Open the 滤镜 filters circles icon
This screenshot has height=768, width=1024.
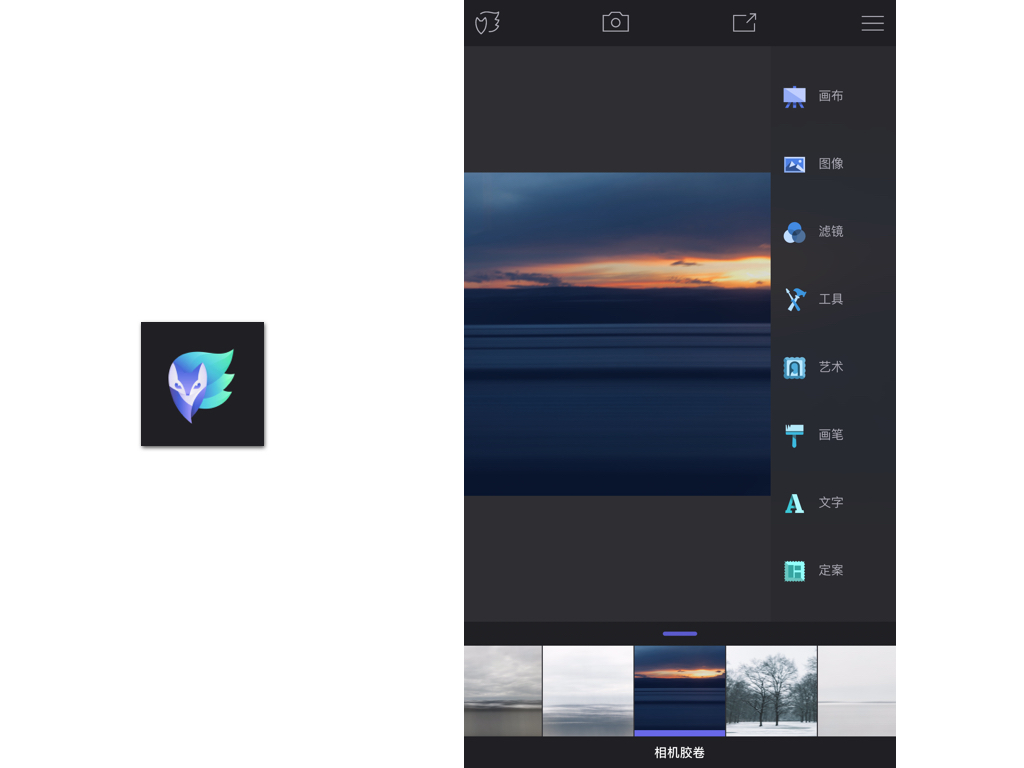(x=794, y=232)
